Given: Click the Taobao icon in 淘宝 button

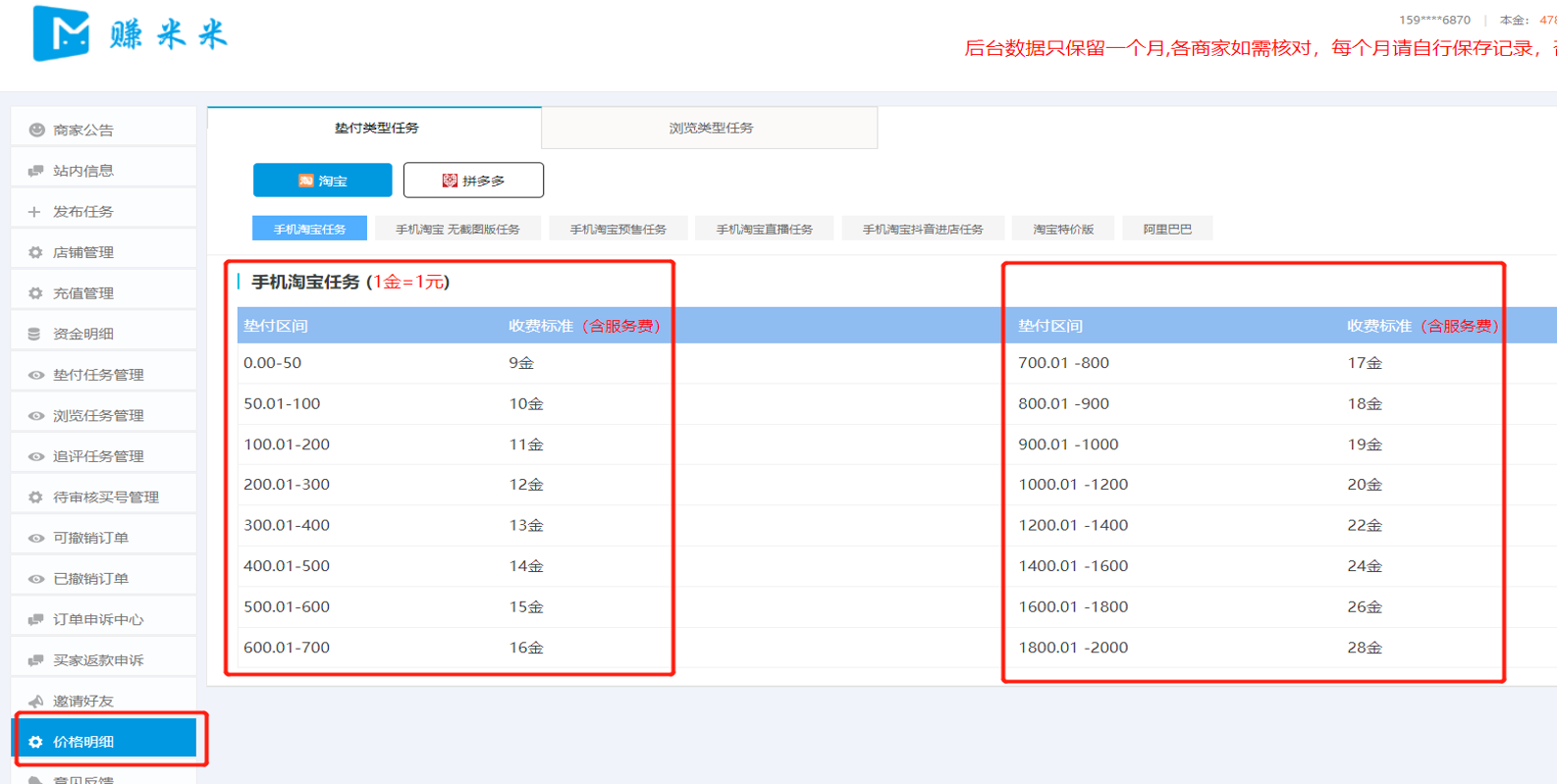Looking at the screenshot, I should point(305,181).
